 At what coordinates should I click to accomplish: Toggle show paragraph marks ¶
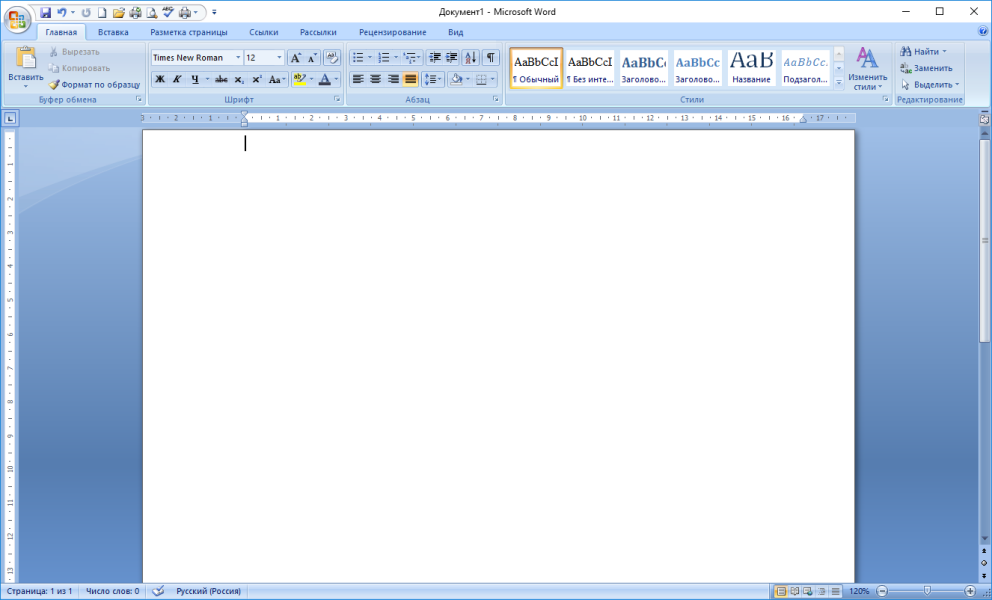pos(491,58)
